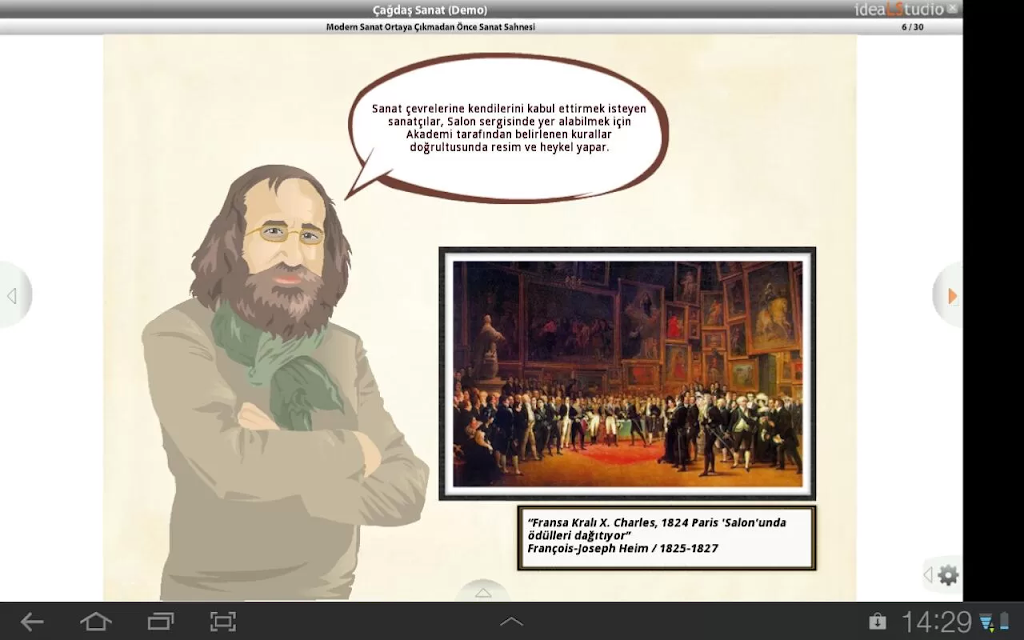Open the recent apps overview

(160, 621)
